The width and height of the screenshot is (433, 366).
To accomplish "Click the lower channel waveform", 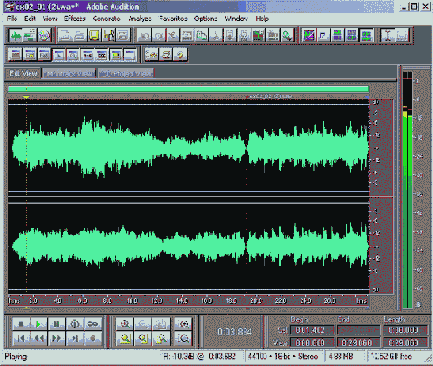I will pyautogui.click(x=188, y=247).
